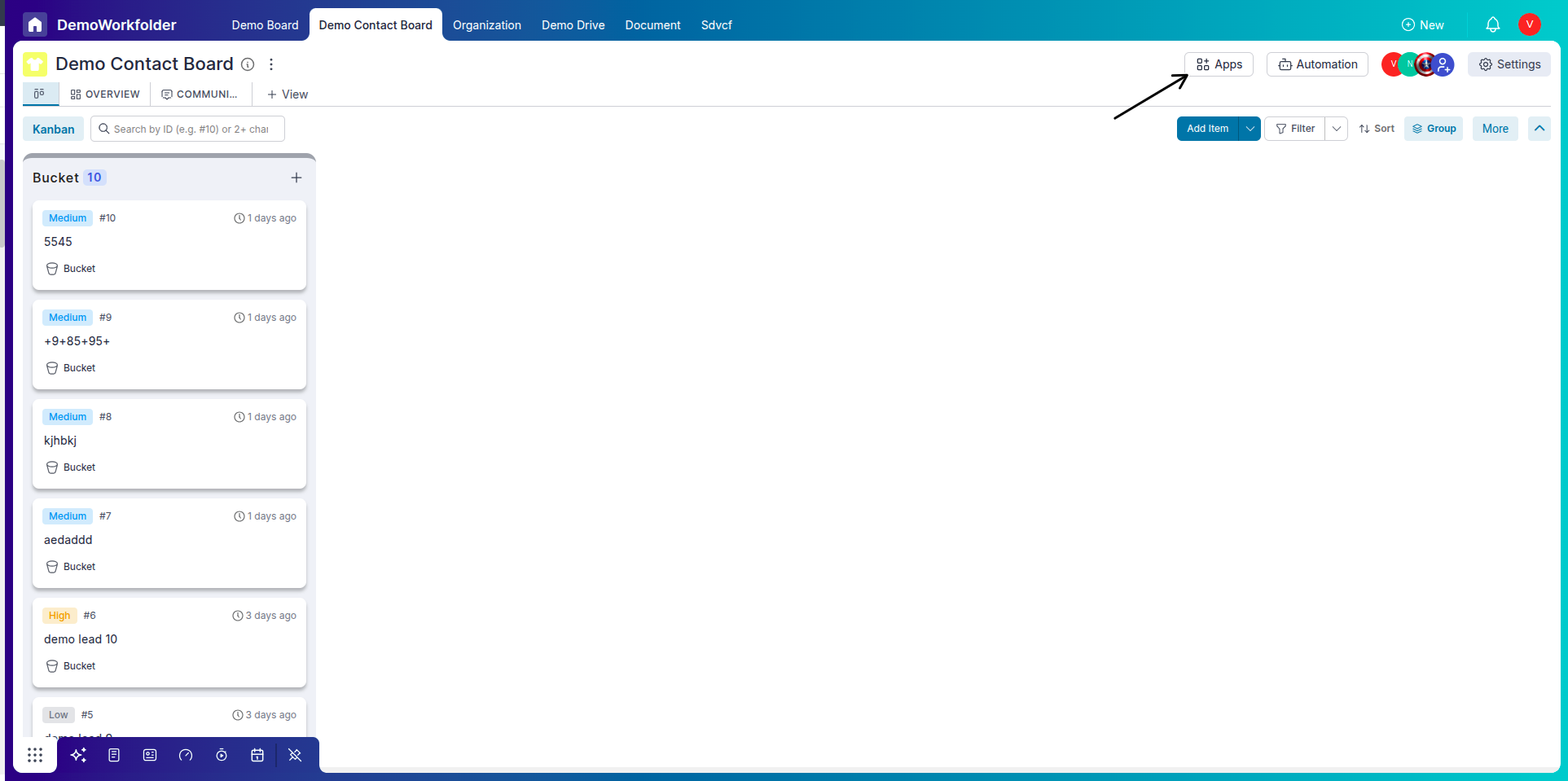
Task: Click clock icon on card #10
Action: click(239, 218)
